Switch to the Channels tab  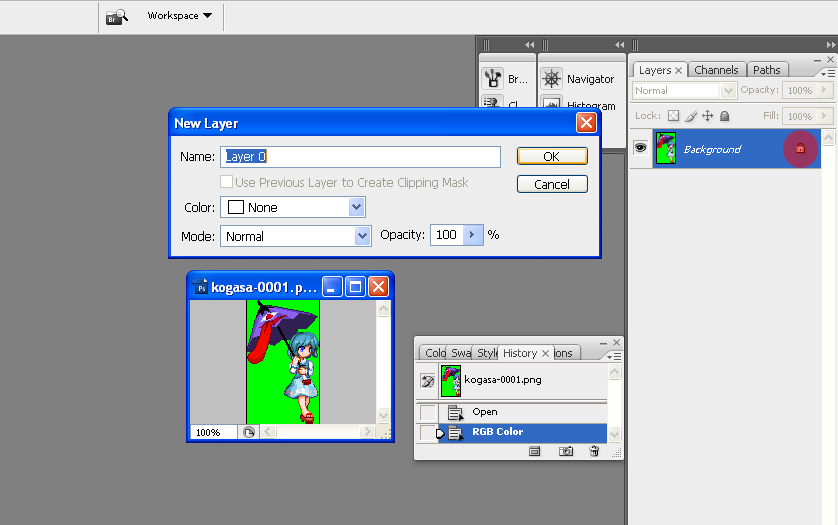coord(716,70)
